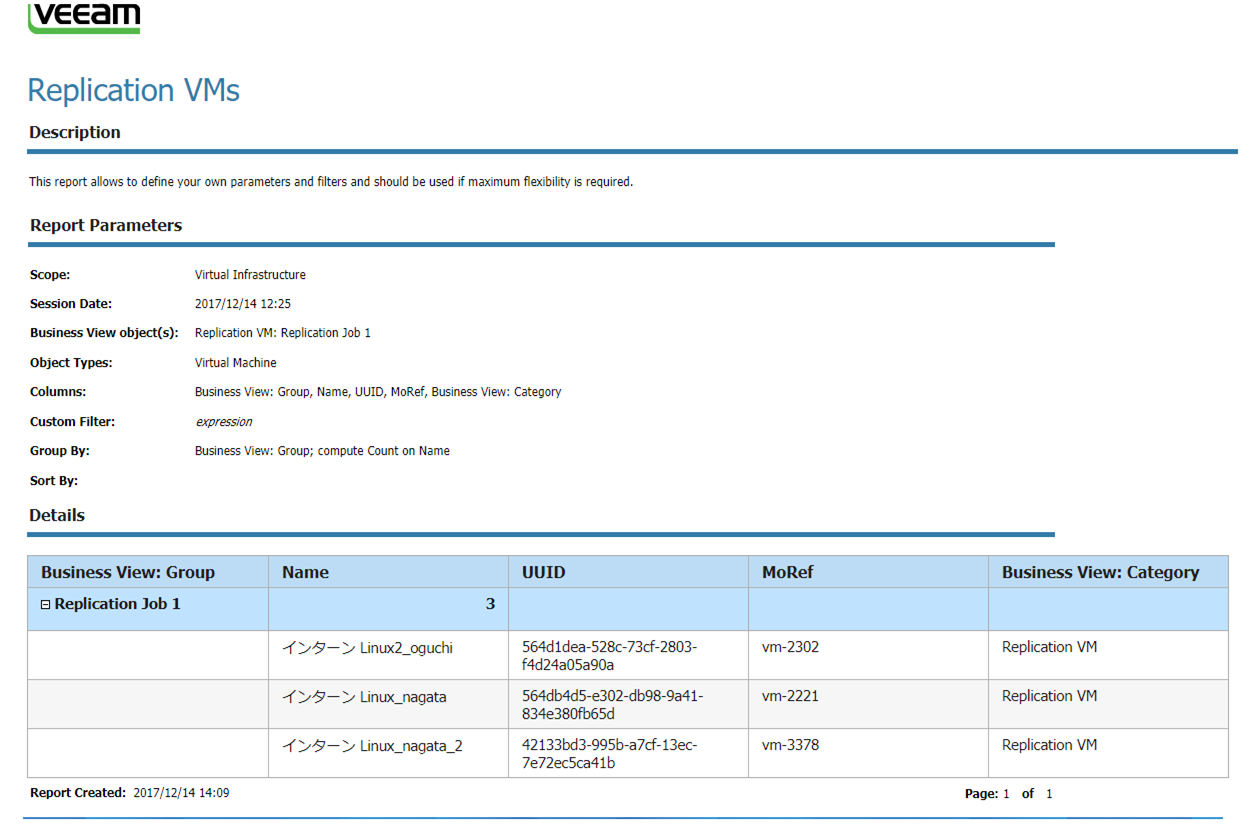The image size is (1250, 838).
Task: Click the Object Types label
Action: pos(71,363)
